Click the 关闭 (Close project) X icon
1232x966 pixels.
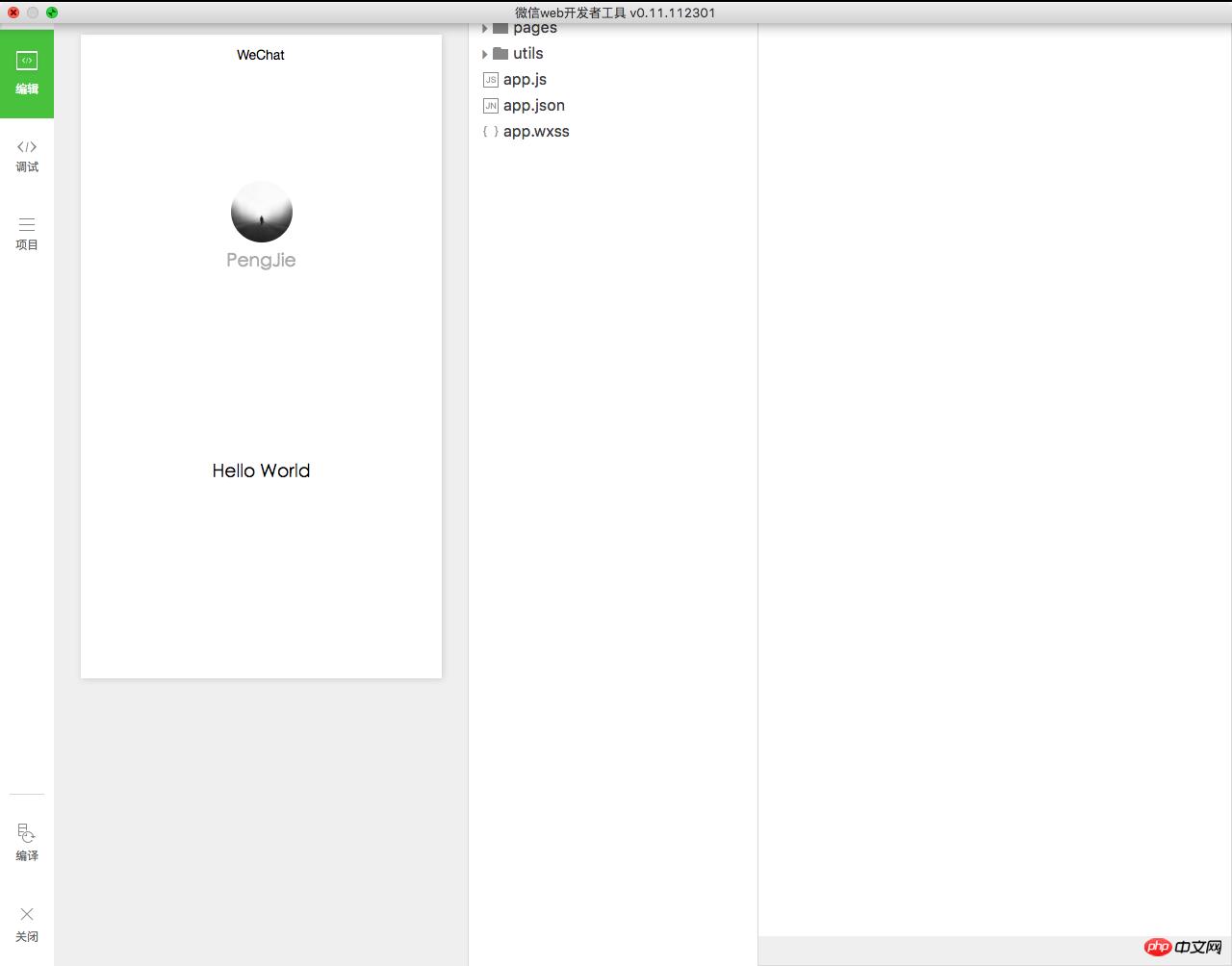pyautogui.click(x=27, y=914)
